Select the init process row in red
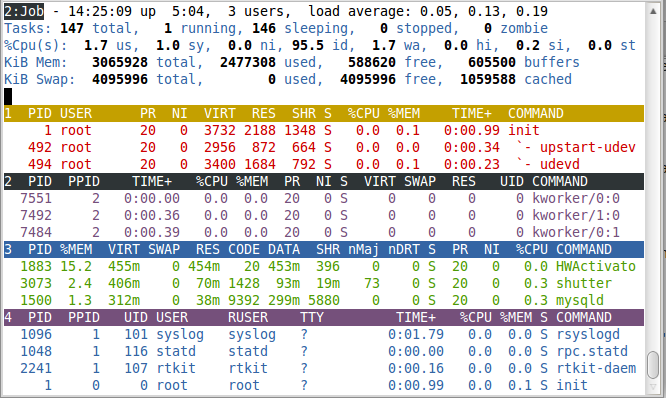Screen dimensions: 666x398 pyautogui.click(x=324, y=130)
